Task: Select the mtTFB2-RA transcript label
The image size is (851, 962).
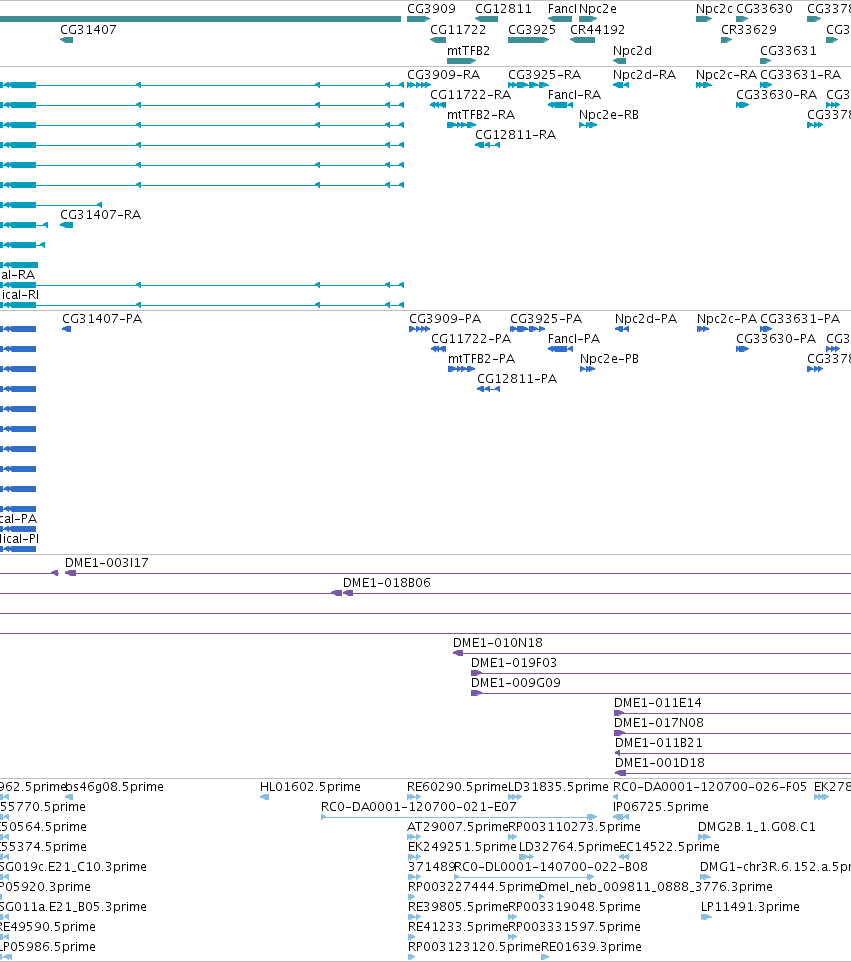Action: pyautogui.click(x=481, y=115)
